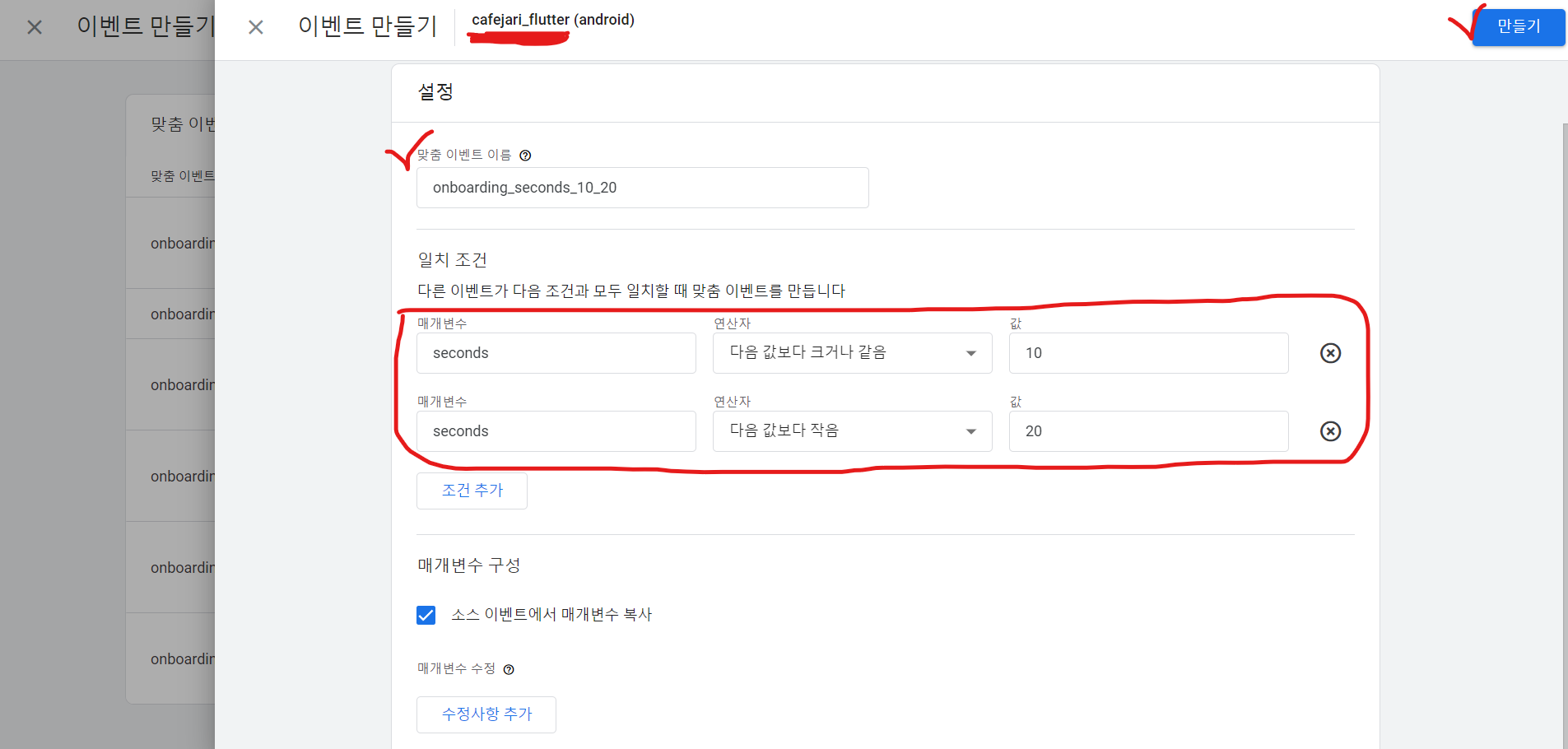The width and height of the screenshot is (1568, 749).
Task: Open help for 맞춤 이벤트 이름
Action: click(x=525, y=156)
